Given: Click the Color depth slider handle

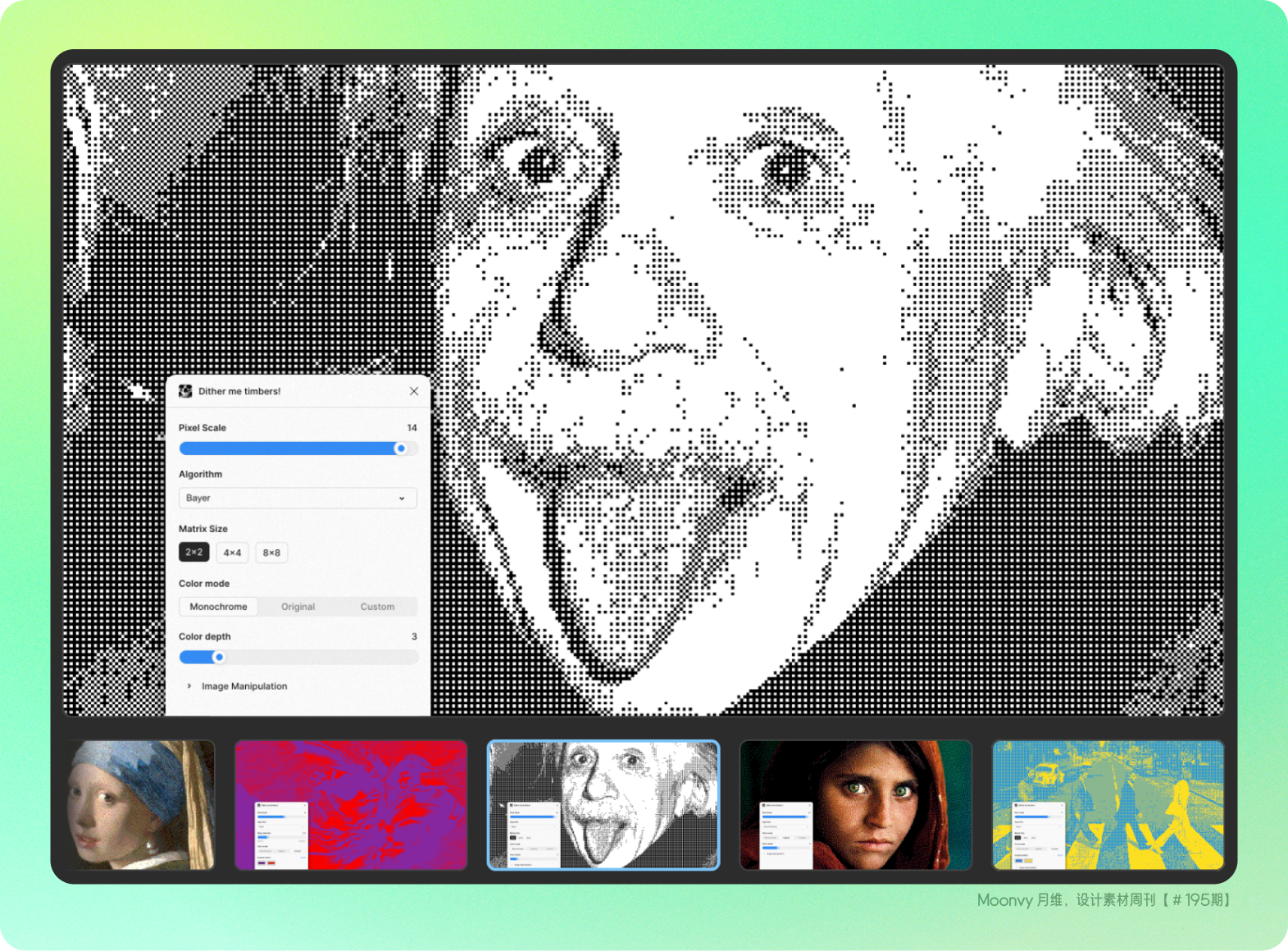Looking at the screenshot, I should tap(219, 657).
